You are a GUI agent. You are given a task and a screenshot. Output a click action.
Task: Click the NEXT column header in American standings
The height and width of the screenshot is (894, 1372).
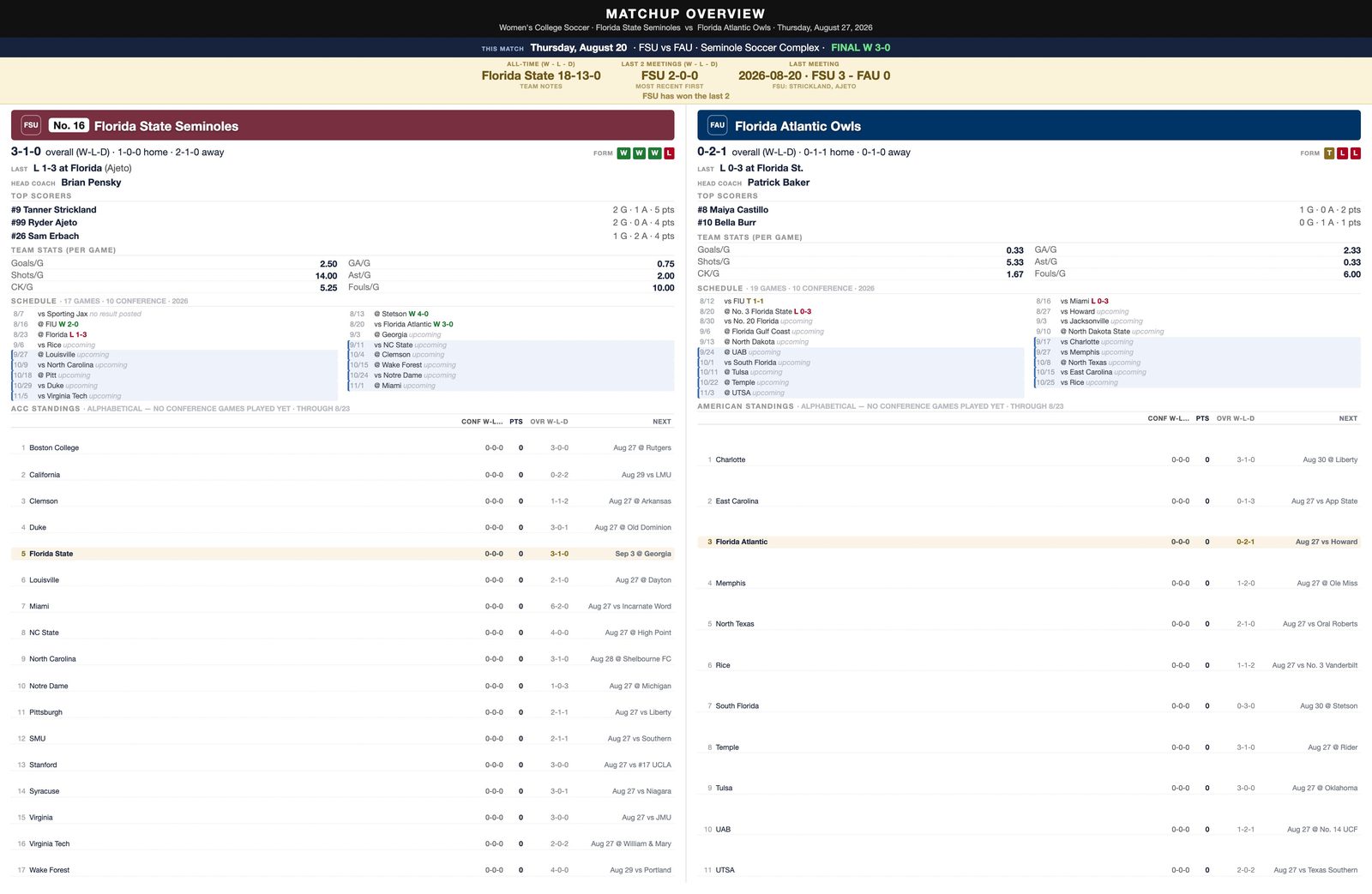point(1348,418)
